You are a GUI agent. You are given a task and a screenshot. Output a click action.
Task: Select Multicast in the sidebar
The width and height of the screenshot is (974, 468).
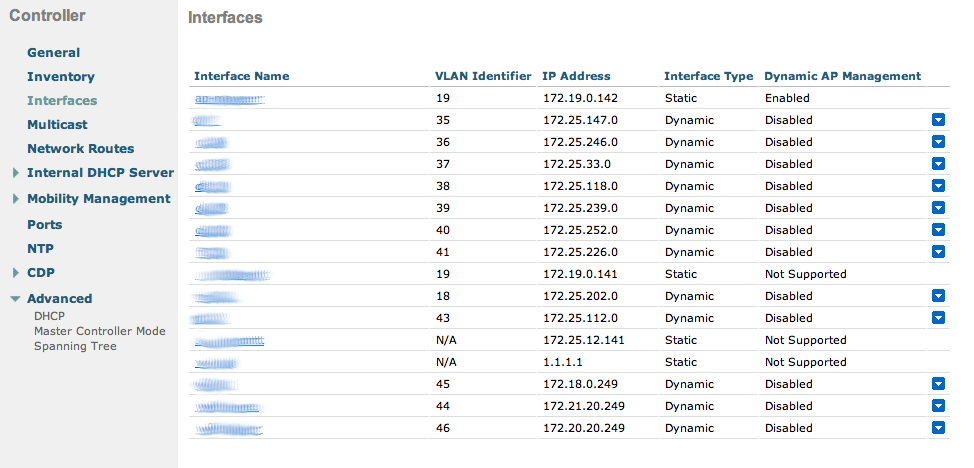(x=57, y=125)
